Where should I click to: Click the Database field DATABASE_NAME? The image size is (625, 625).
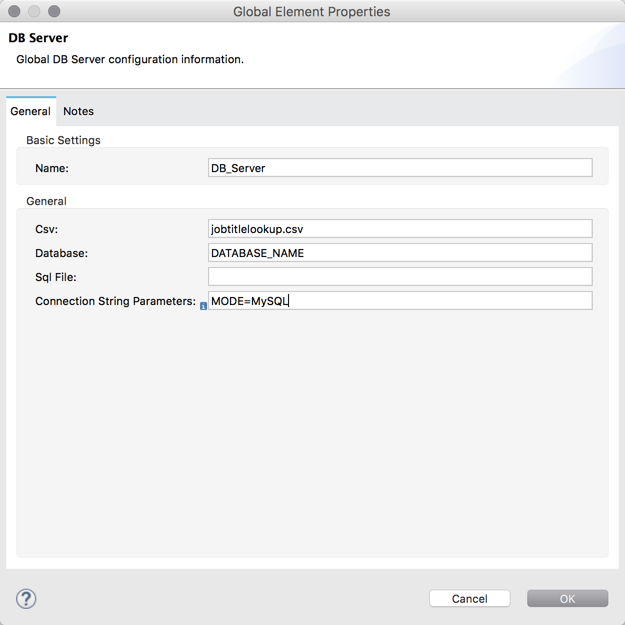pyautogui.click(x=400, y=253)
